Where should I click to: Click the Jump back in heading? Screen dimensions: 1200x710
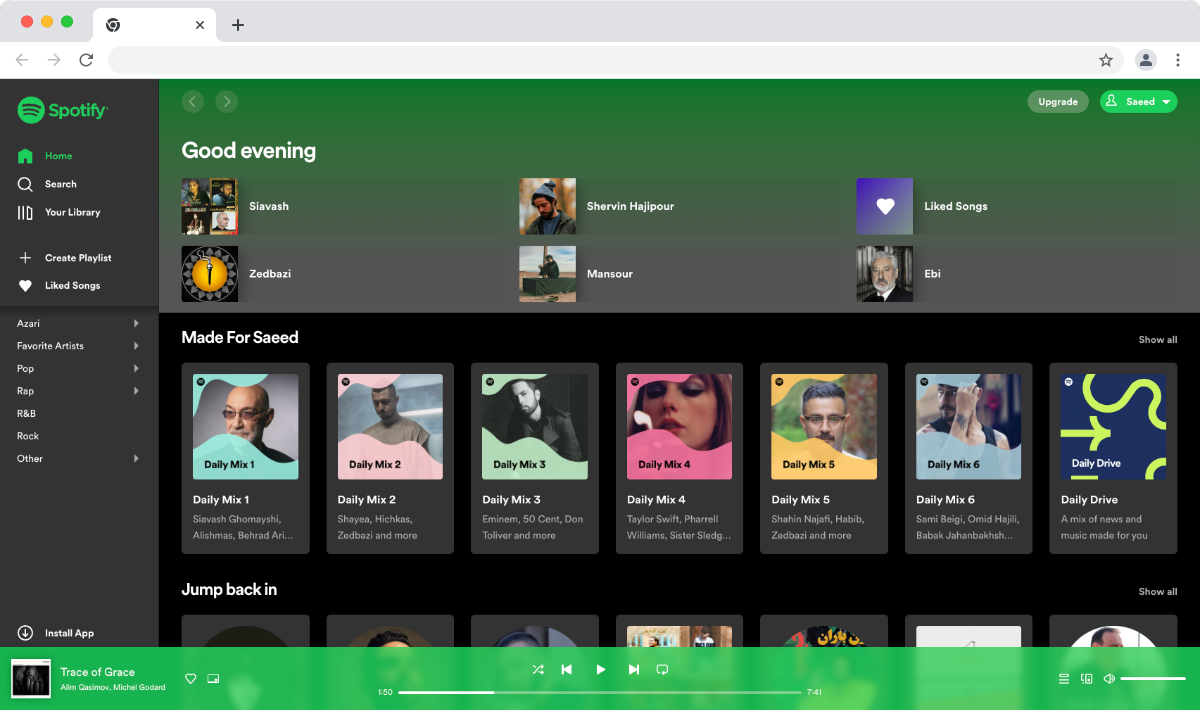coord(229,590)
